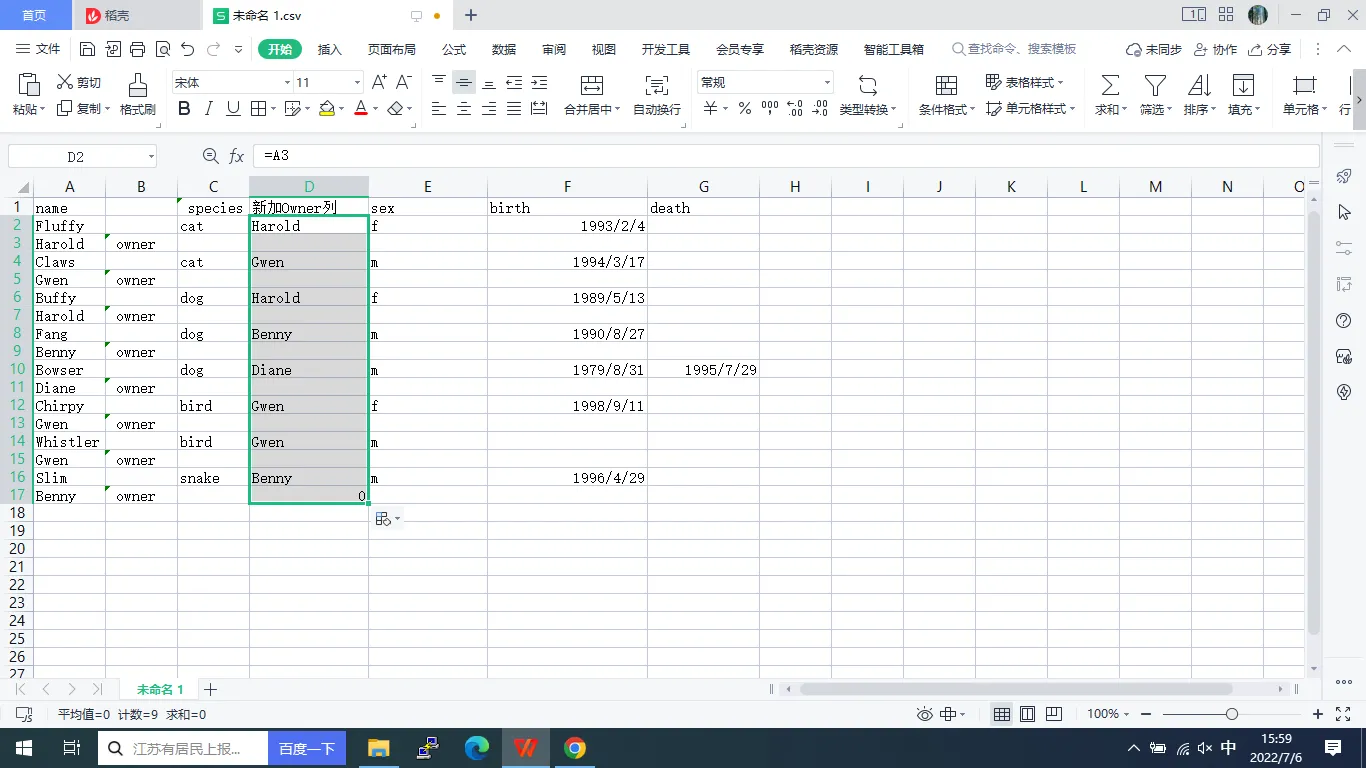Viewport: 1366px width, 768px height.
Task: Decrease decimal places
Action: [x=819, y=108]
